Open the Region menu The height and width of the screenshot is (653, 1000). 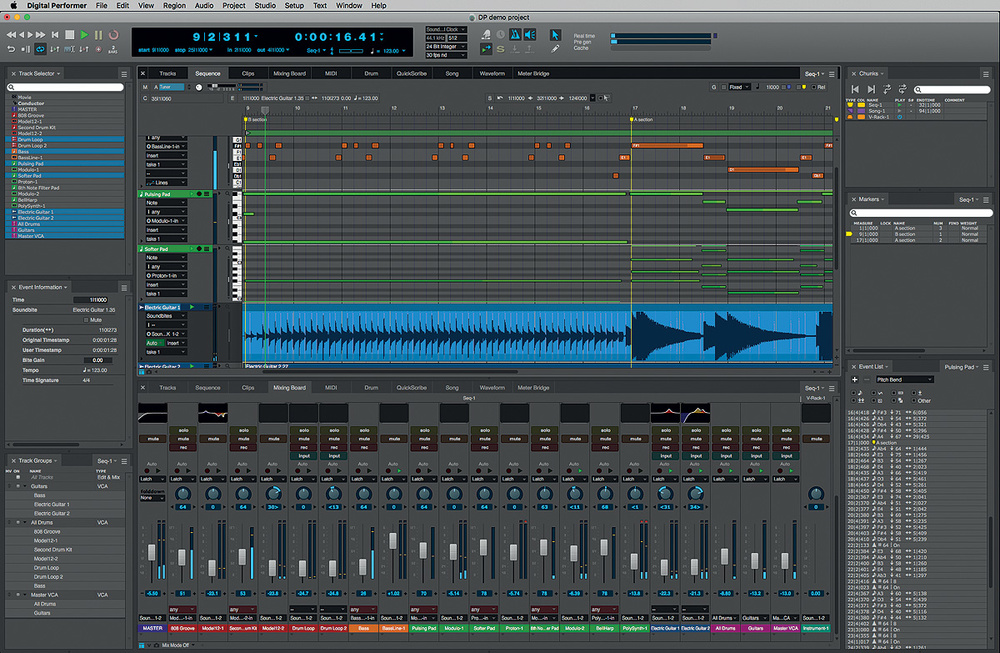[174, 5]
